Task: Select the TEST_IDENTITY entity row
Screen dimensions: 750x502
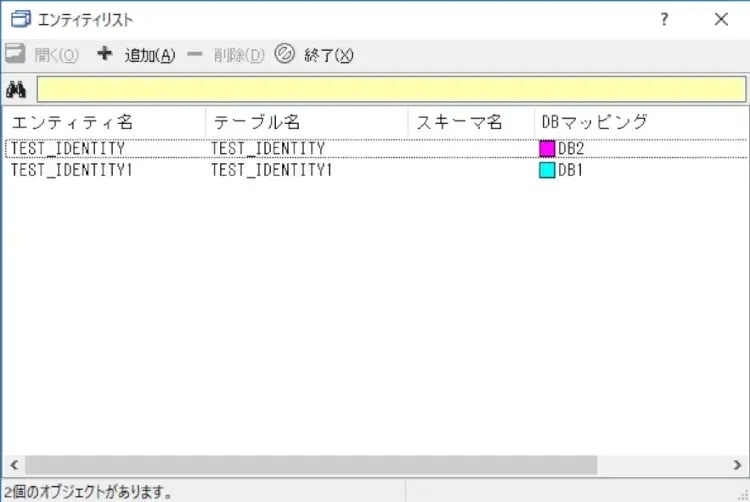Action: [x=68, y=149]
